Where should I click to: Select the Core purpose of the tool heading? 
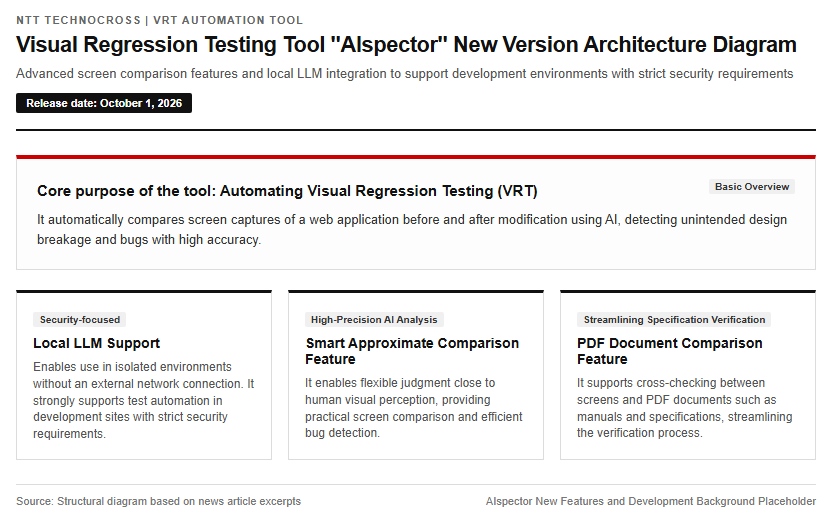click(x=287, y=191)
